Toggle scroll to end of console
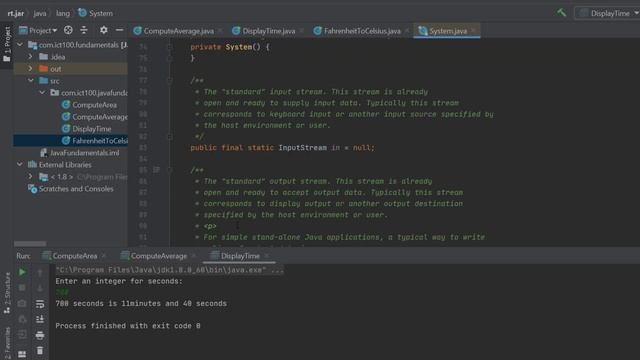 coord(40,319)
